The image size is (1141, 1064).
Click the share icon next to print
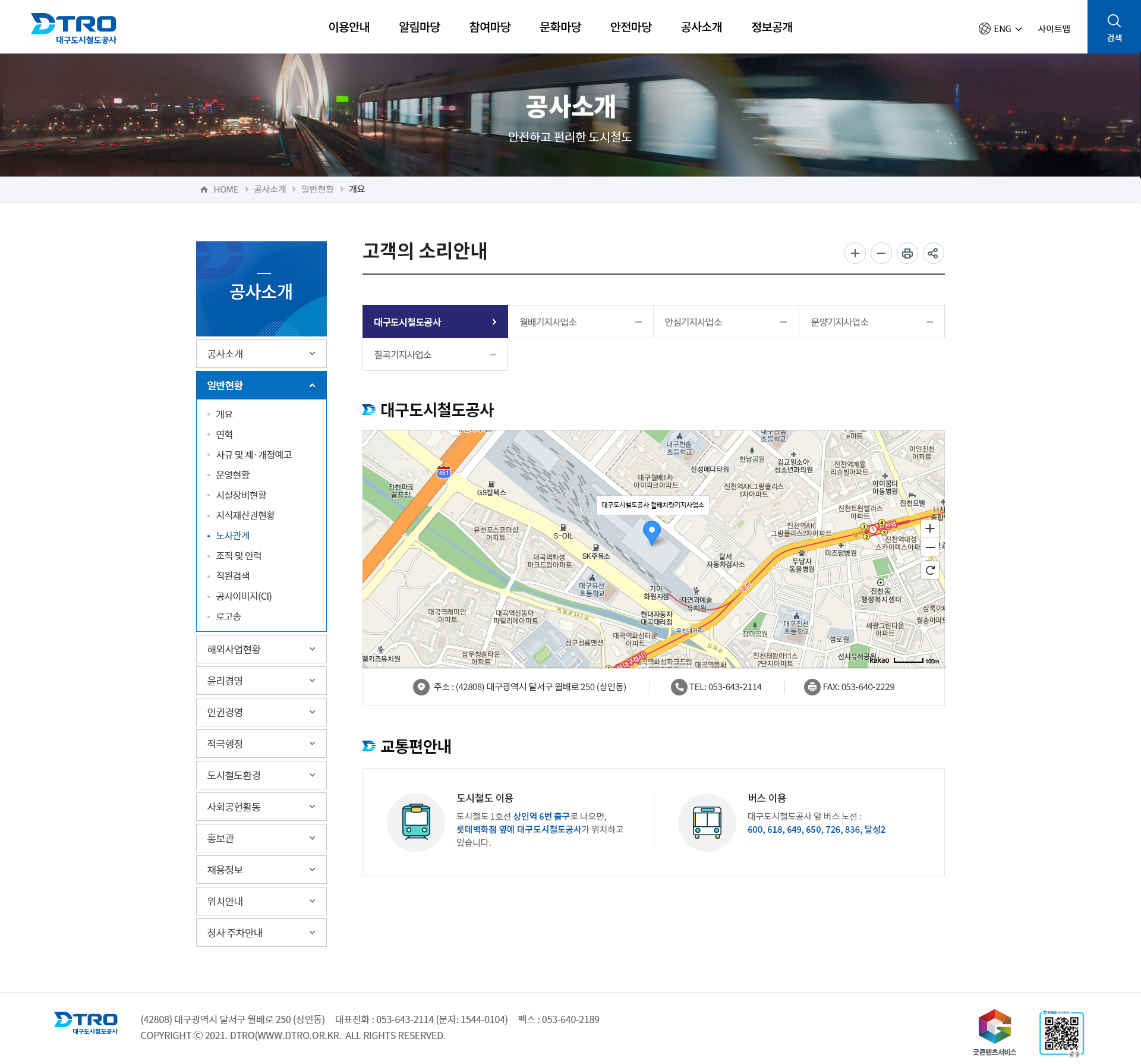pos(933,253)
